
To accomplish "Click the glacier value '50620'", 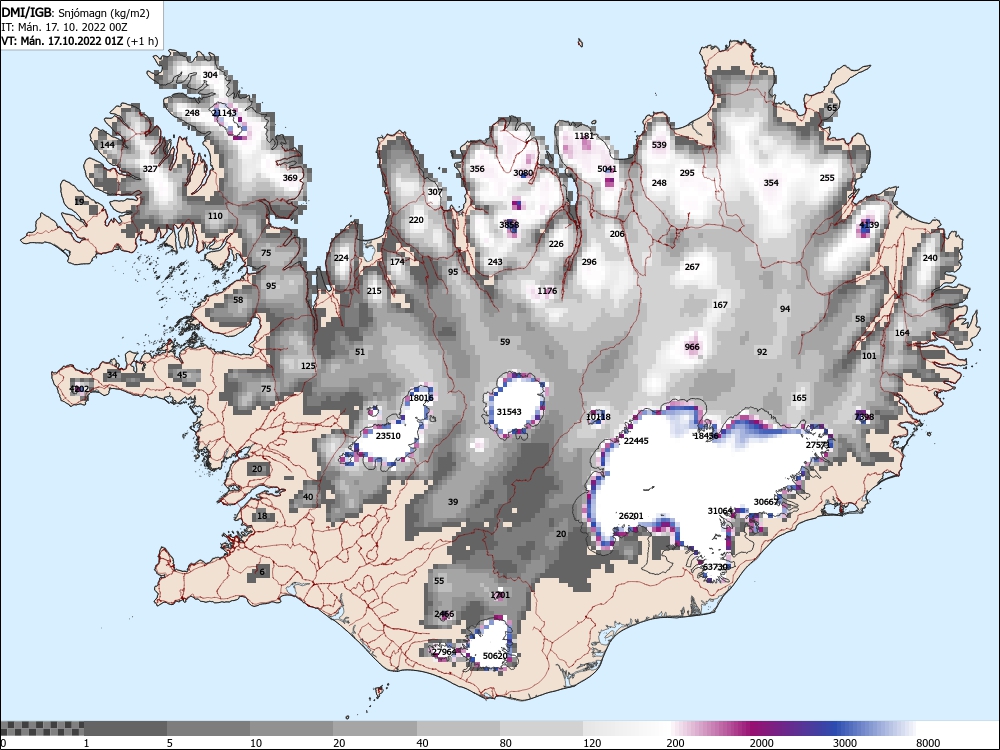I will click(x=495, y=656).
